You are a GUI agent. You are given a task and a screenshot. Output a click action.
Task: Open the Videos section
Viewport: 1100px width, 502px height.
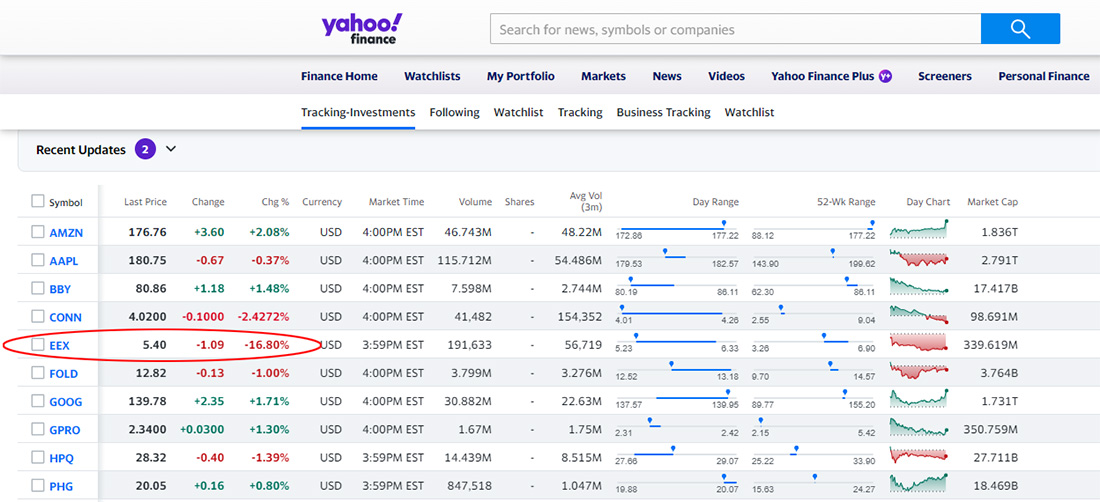click(727, 76)
